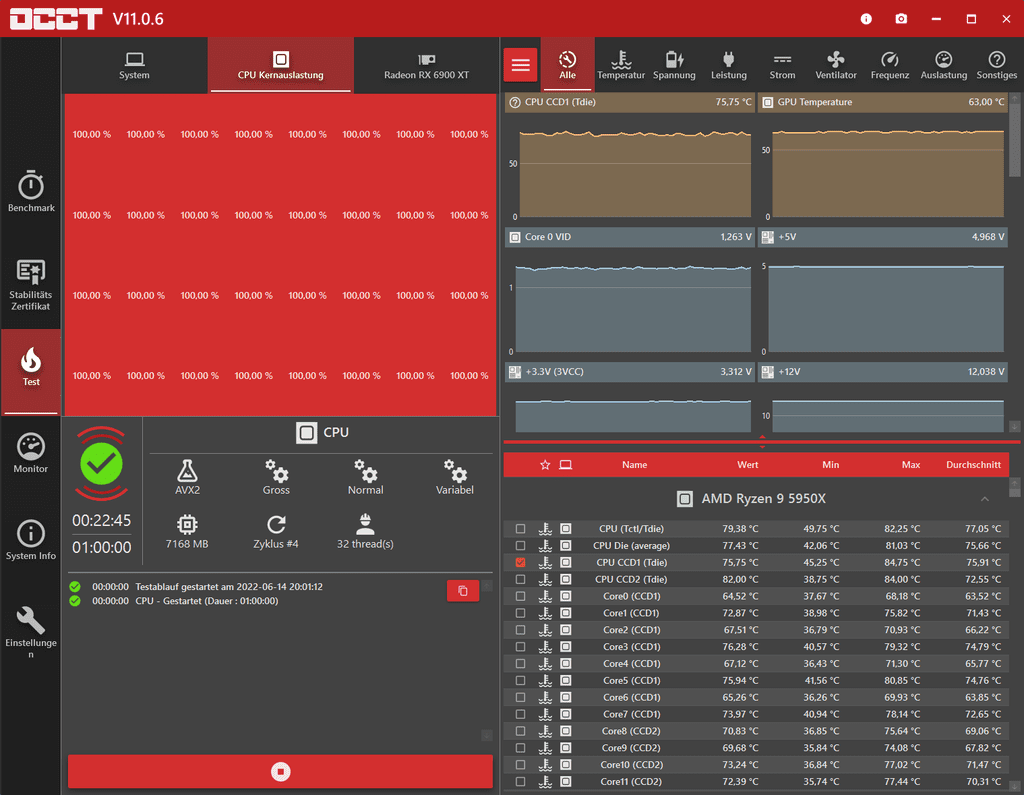Take screenshot with camera icon
The width and height of the screenshot is (1024, 795).
click(x=901, y=19)
